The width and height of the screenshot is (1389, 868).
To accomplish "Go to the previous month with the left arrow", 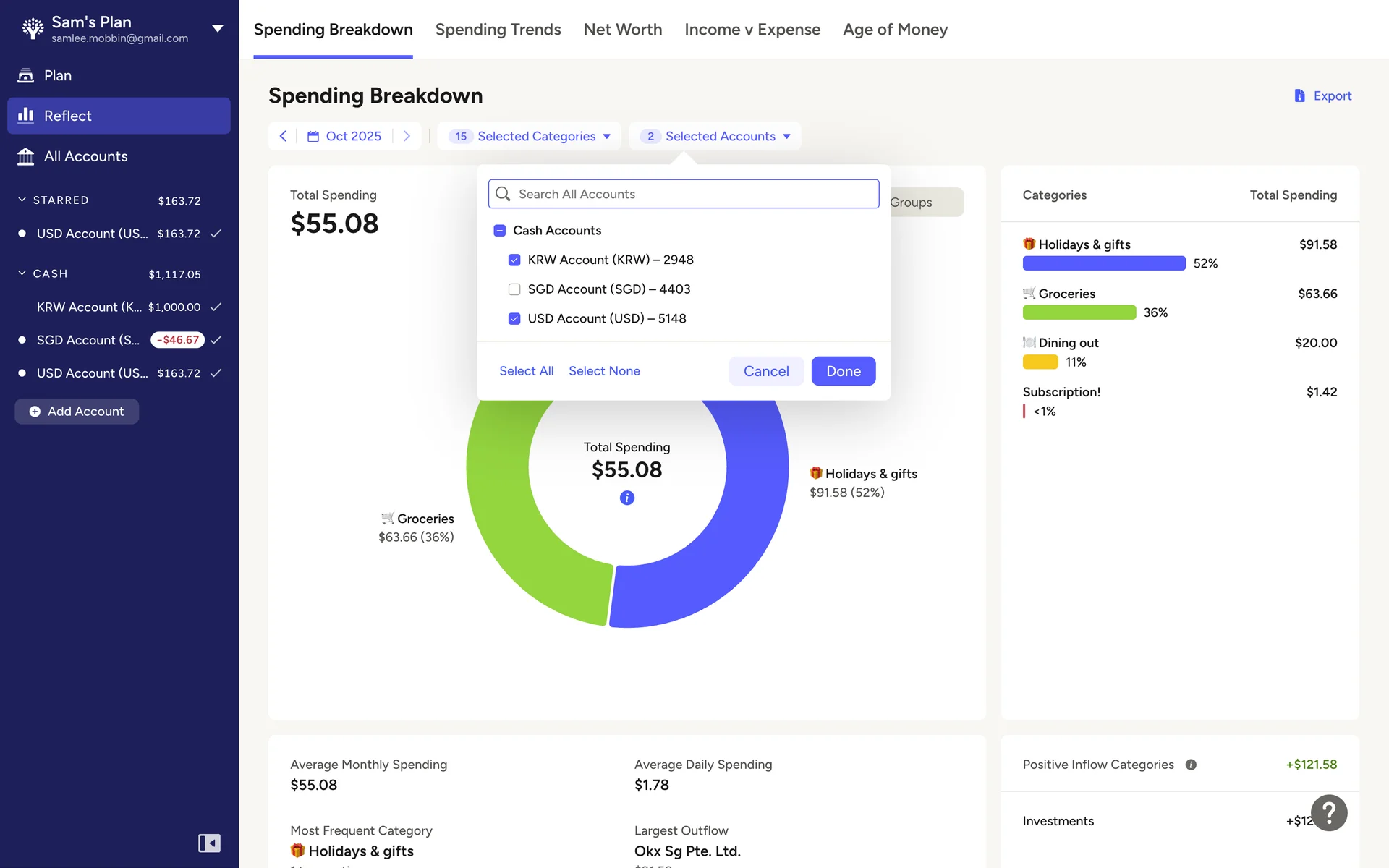I will pos(283,136).
